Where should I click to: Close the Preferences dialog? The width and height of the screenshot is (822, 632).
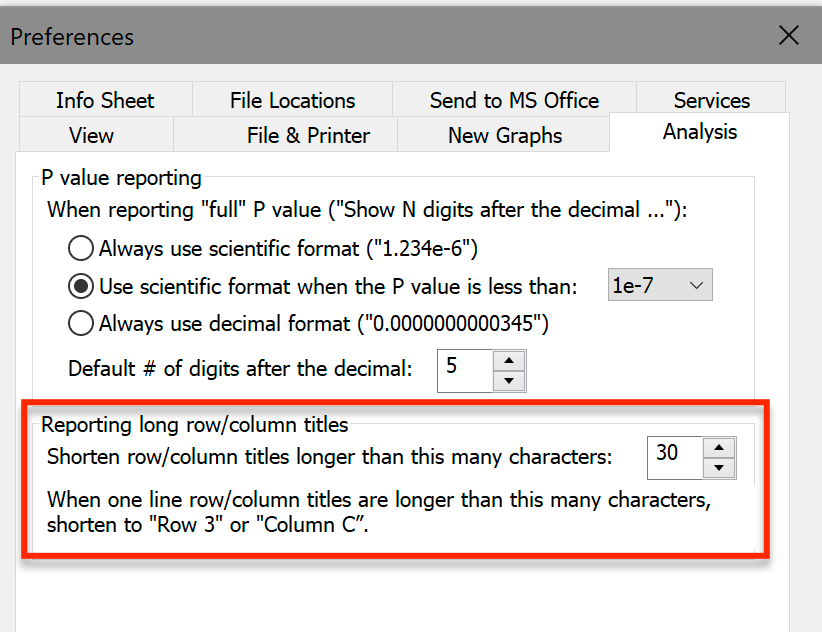click(789, 36)
